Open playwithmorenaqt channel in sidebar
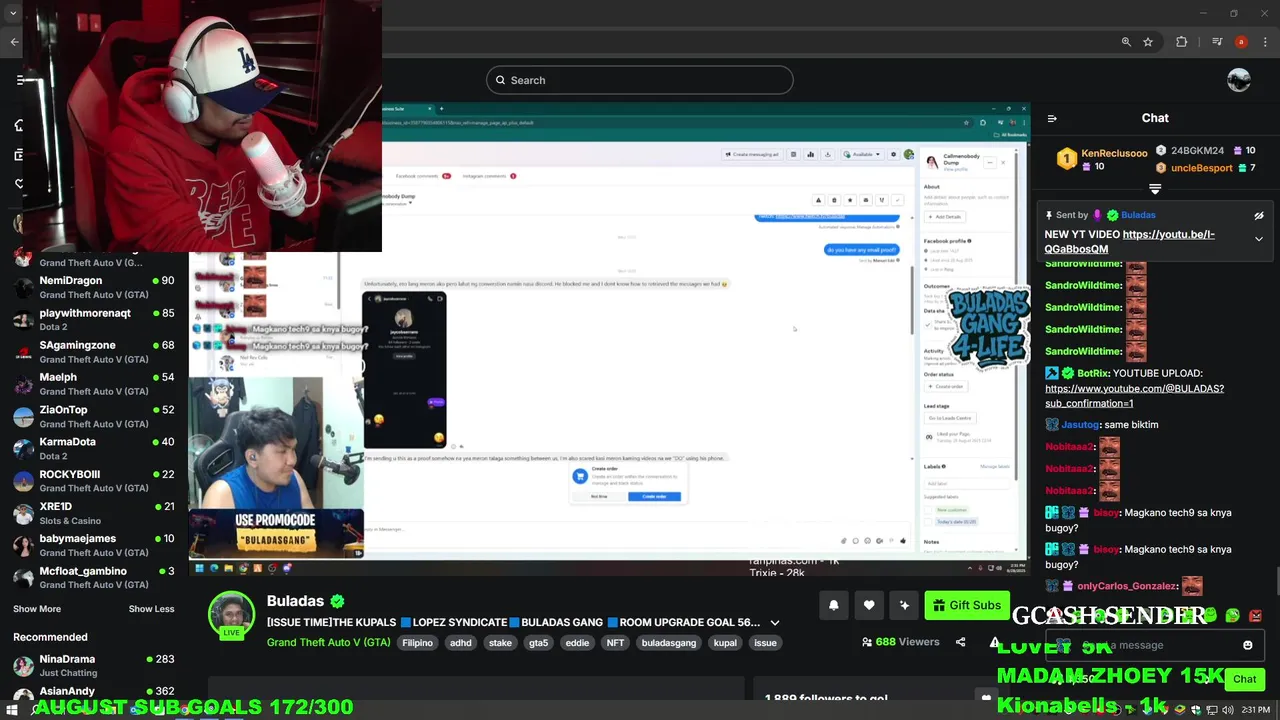The height and width of the screenshot is (720, 1280). (94, 320)
